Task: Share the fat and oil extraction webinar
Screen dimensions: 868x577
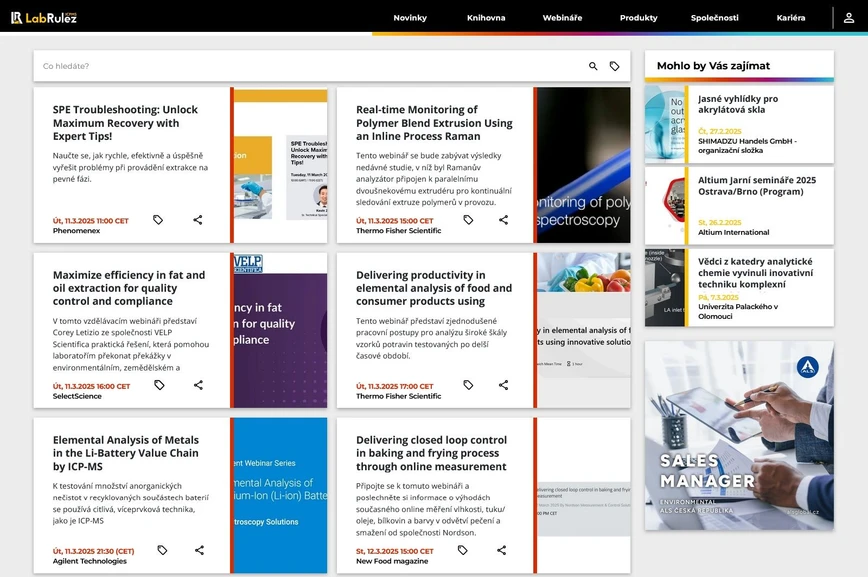Action: pos(198,385)
